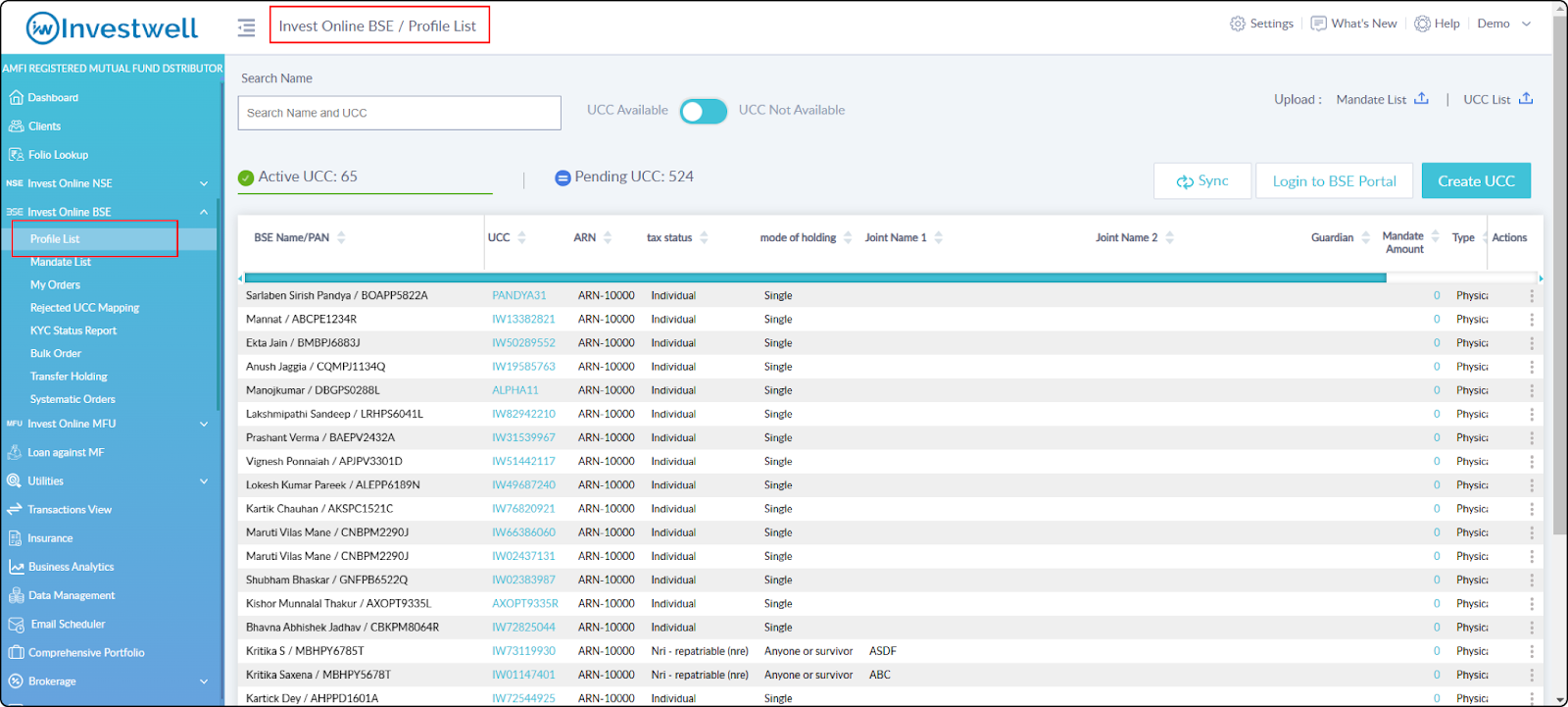
Task: Click the Dashboard home icon
Action: 16,97
